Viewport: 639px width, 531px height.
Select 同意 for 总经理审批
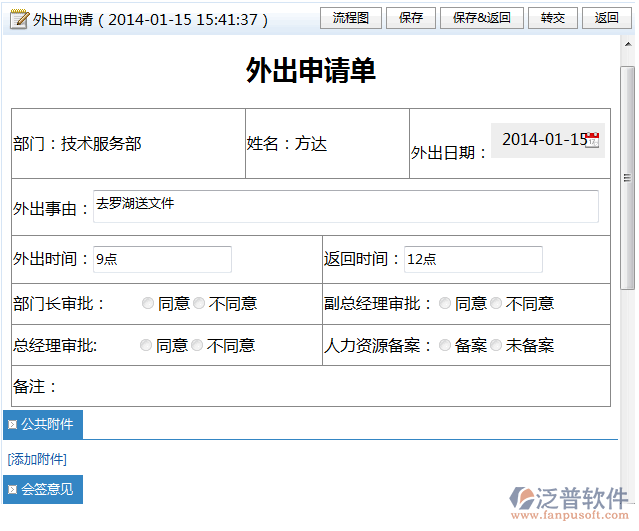[146, 346]
